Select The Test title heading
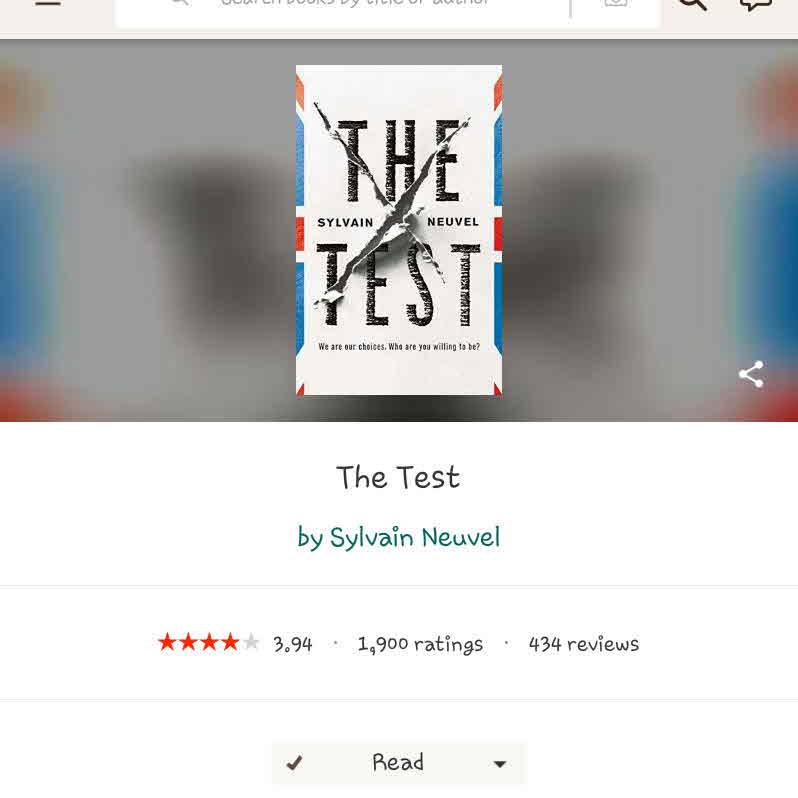Screen dimensions: 798x798 (x=398, y=477)
